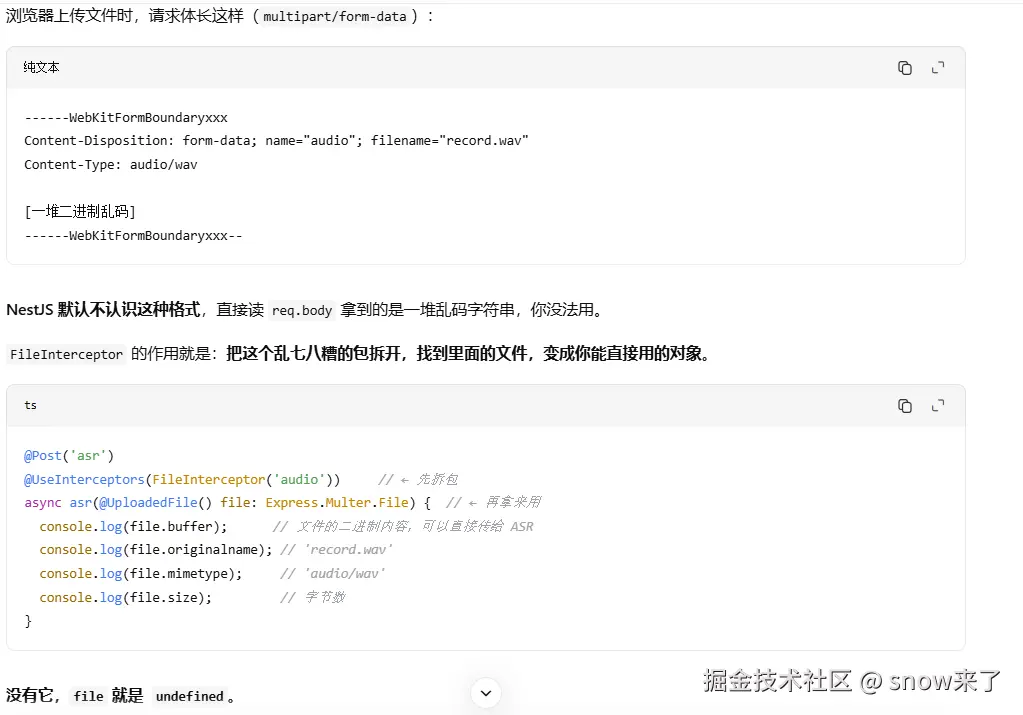Click the ts language label
This screenshot has width=1023, height=715.
[x=31, y=405]
